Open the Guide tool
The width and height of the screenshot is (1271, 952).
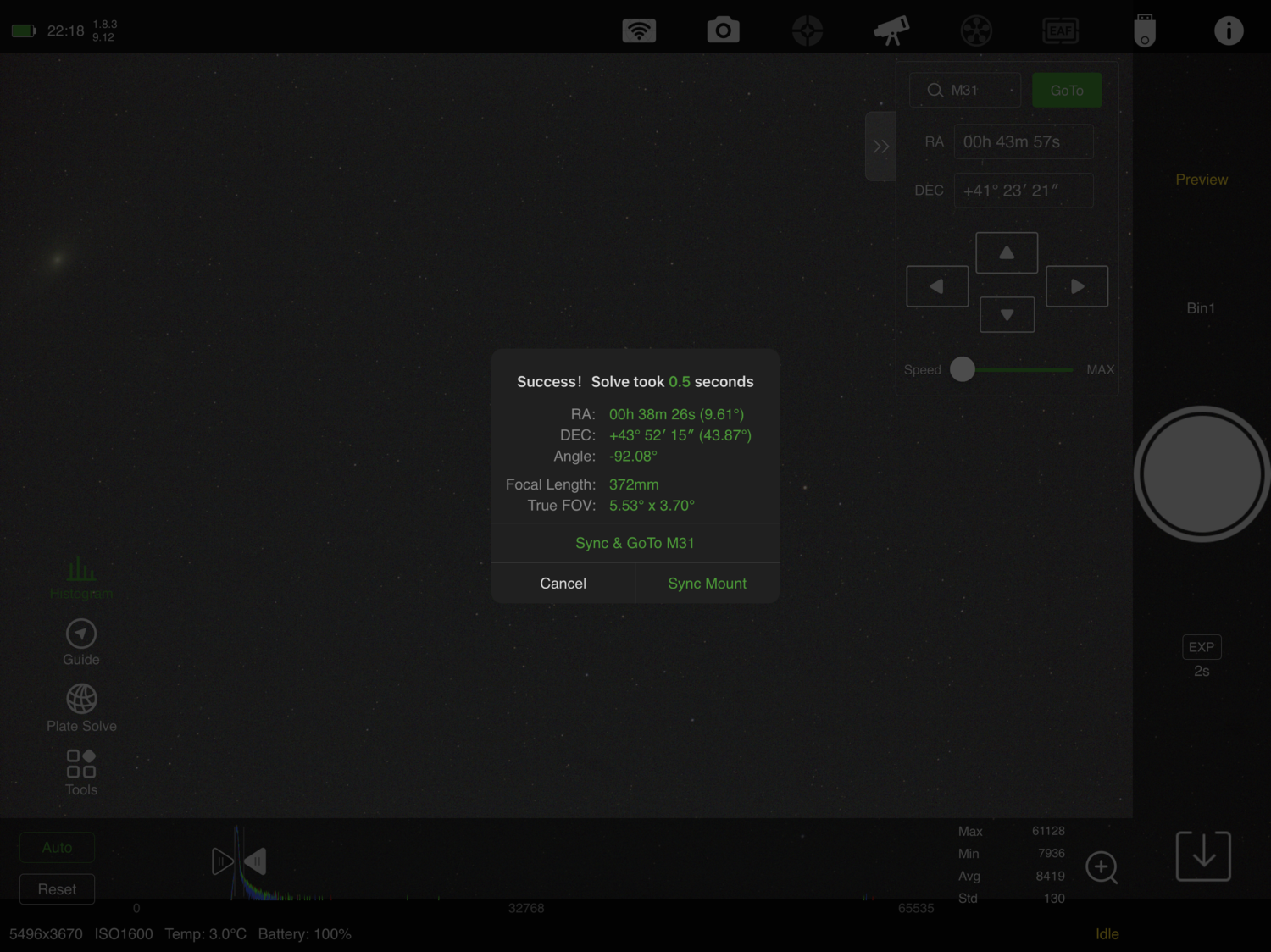tap(81, 643)
